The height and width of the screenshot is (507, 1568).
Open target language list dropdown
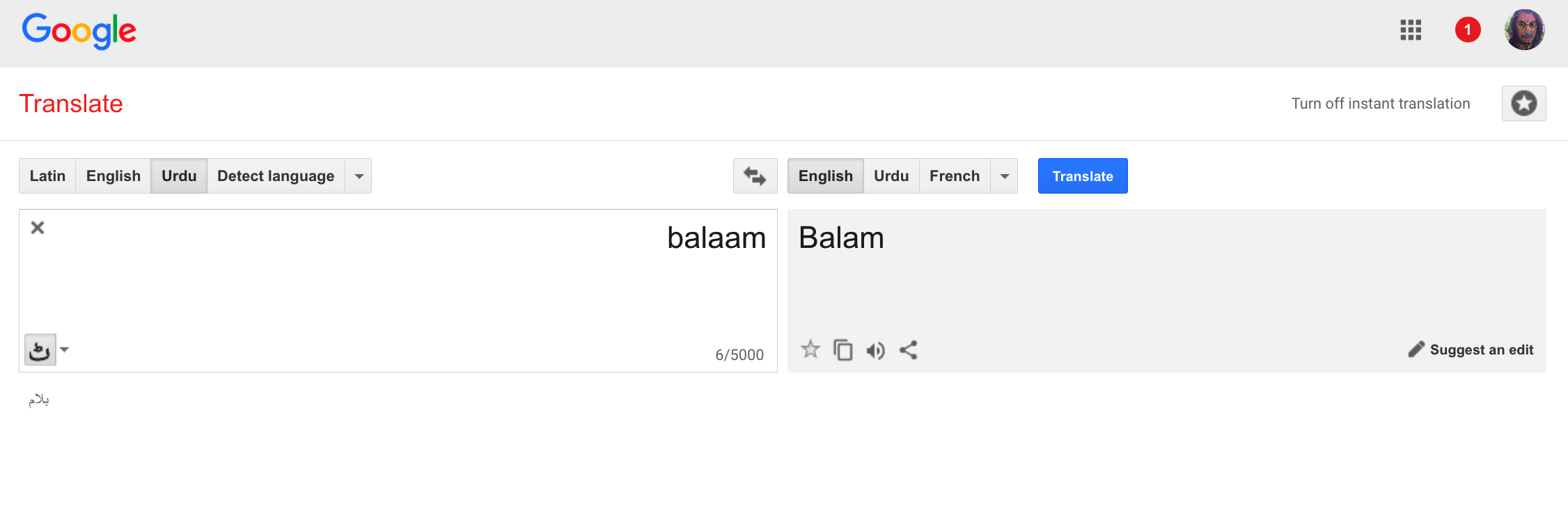(x=1004, y=176)
